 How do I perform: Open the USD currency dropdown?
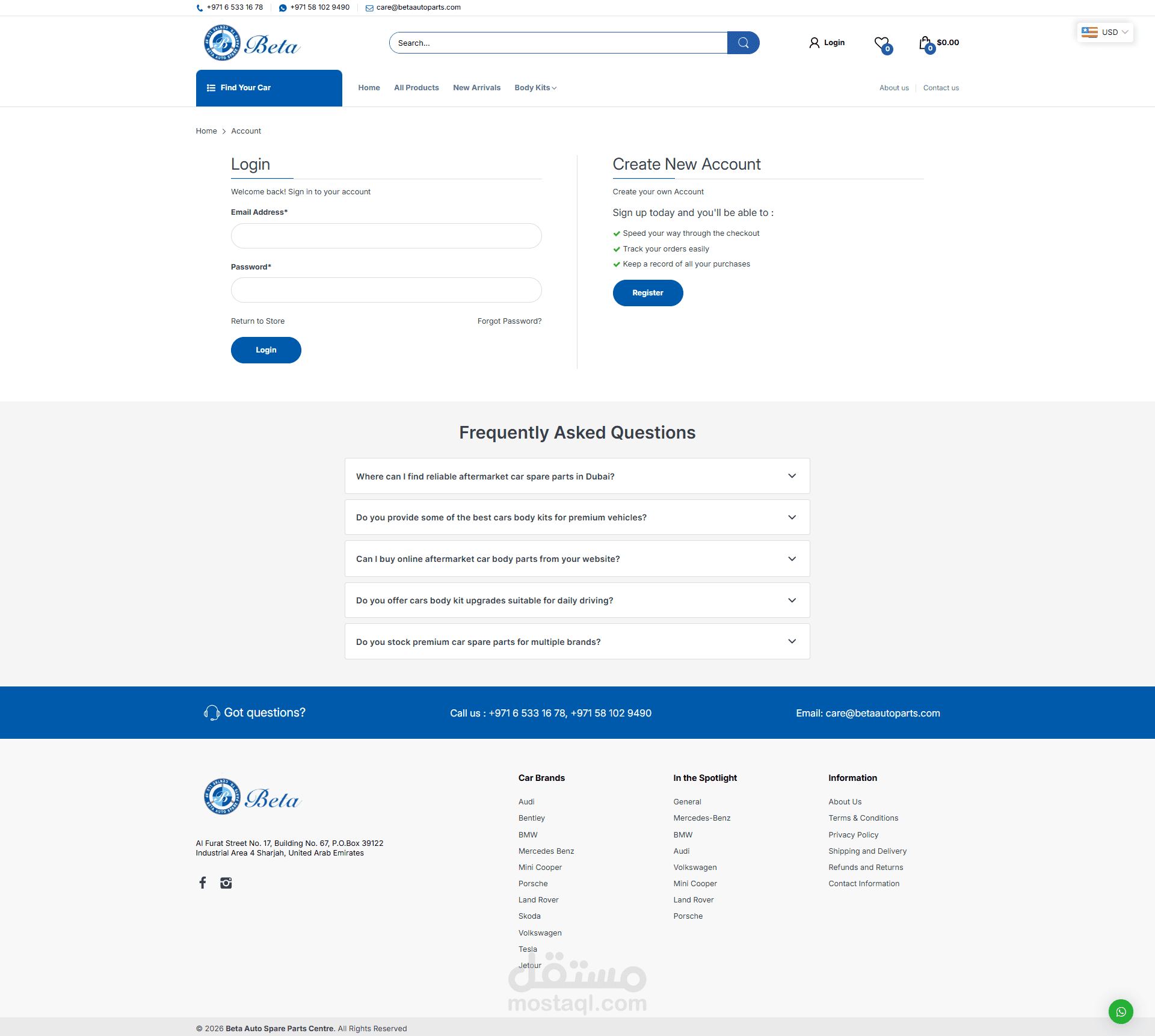coord(1105,32)
